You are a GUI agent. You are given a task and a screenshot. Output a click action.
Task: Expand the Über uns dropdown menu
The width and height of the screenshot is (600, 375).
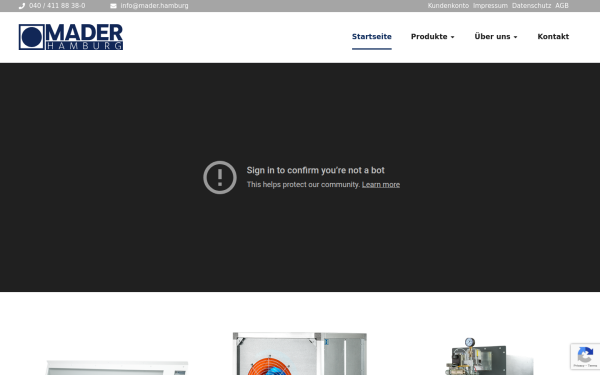tap(496, 37)
